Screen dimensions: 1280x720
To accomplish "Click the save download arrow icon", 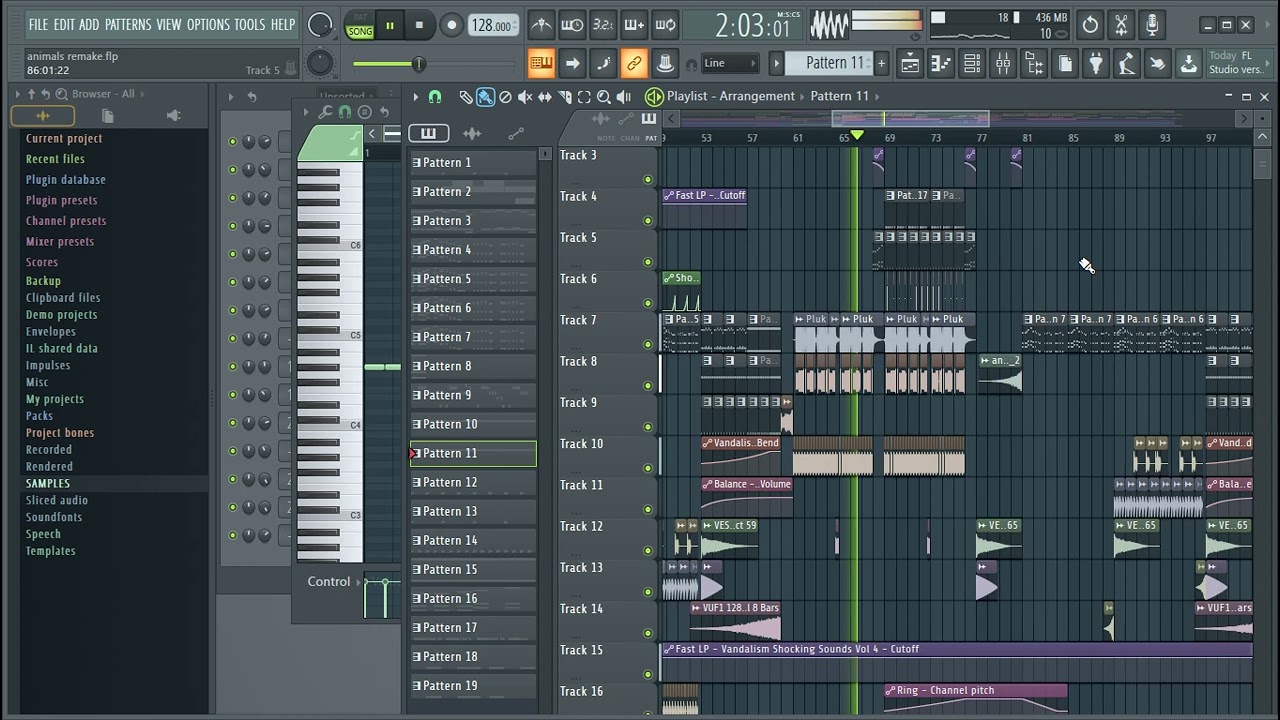I will 1188,64.
